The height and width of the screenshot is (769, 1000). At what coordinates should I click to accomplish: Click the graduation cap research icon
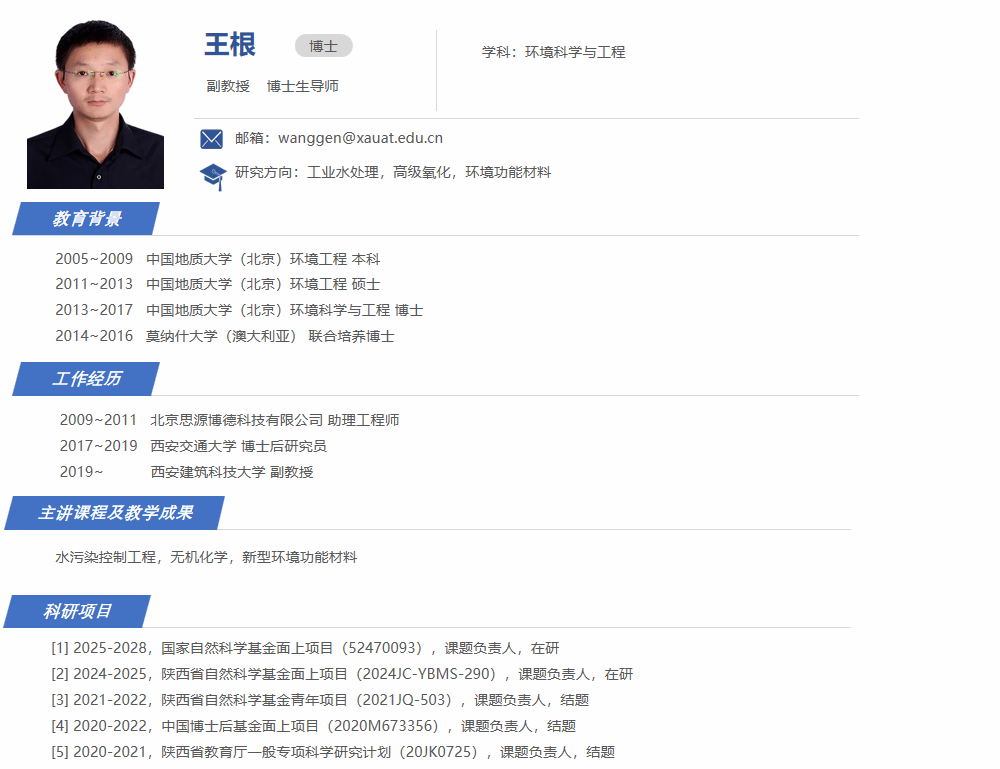coord(213,176)
